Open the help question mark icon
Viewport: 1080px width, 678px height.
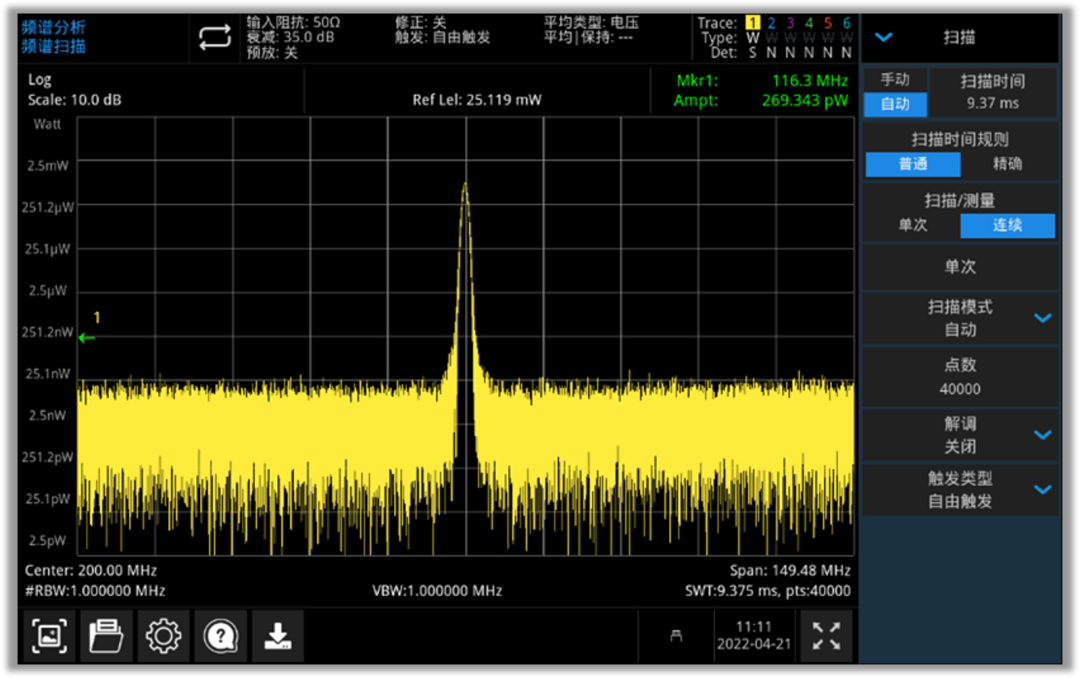tap(220, 636)
